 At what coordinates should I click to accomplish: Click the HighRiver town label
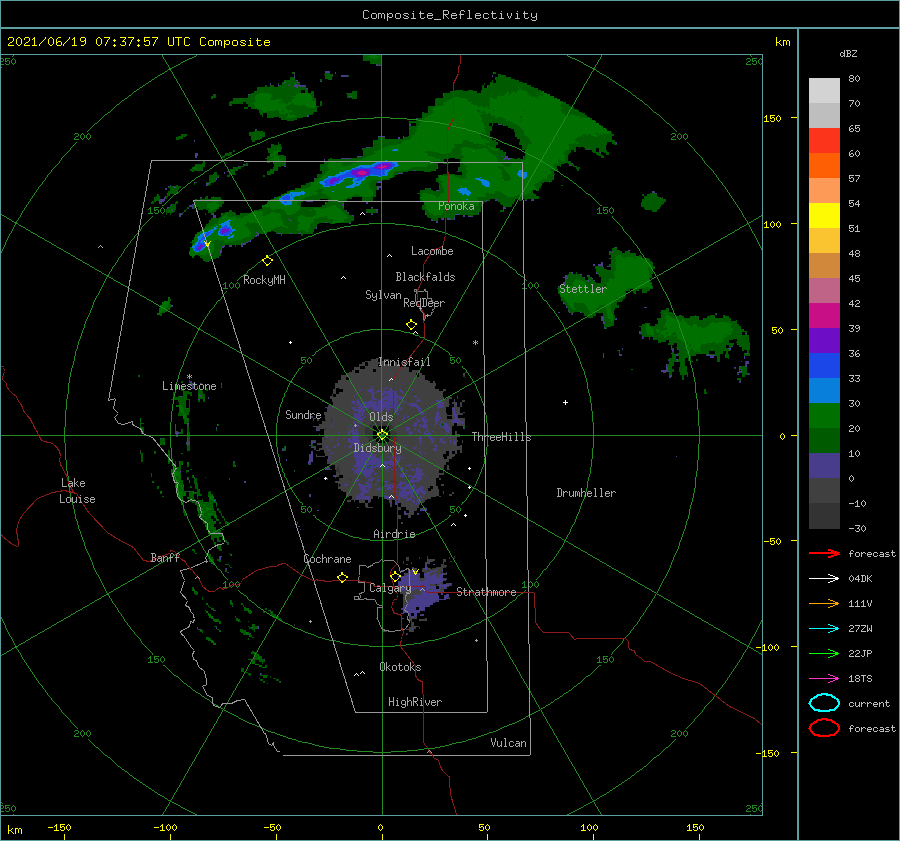(x=415, y=702)
